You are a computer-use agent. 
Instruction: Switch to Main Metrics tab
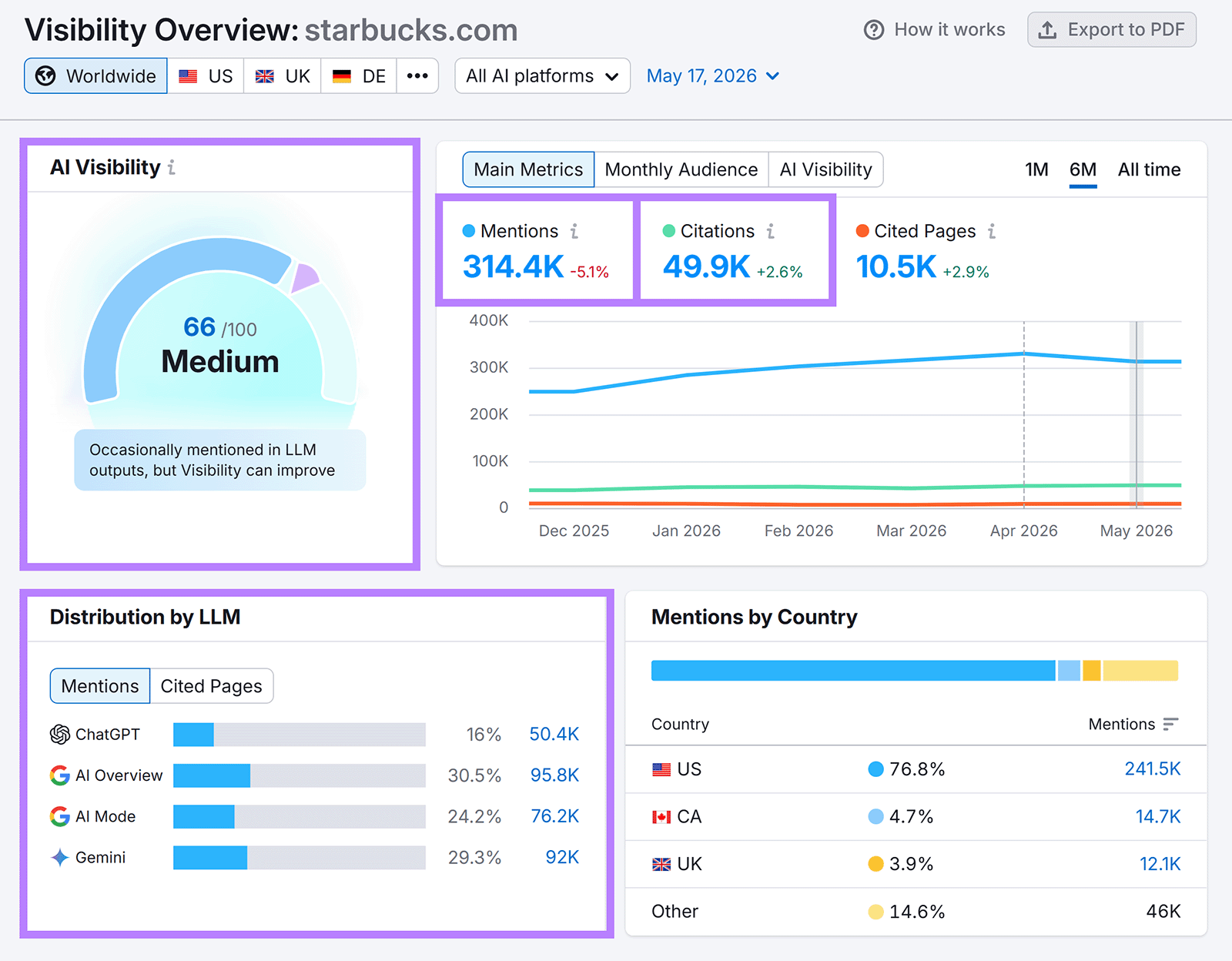point(528,169)
